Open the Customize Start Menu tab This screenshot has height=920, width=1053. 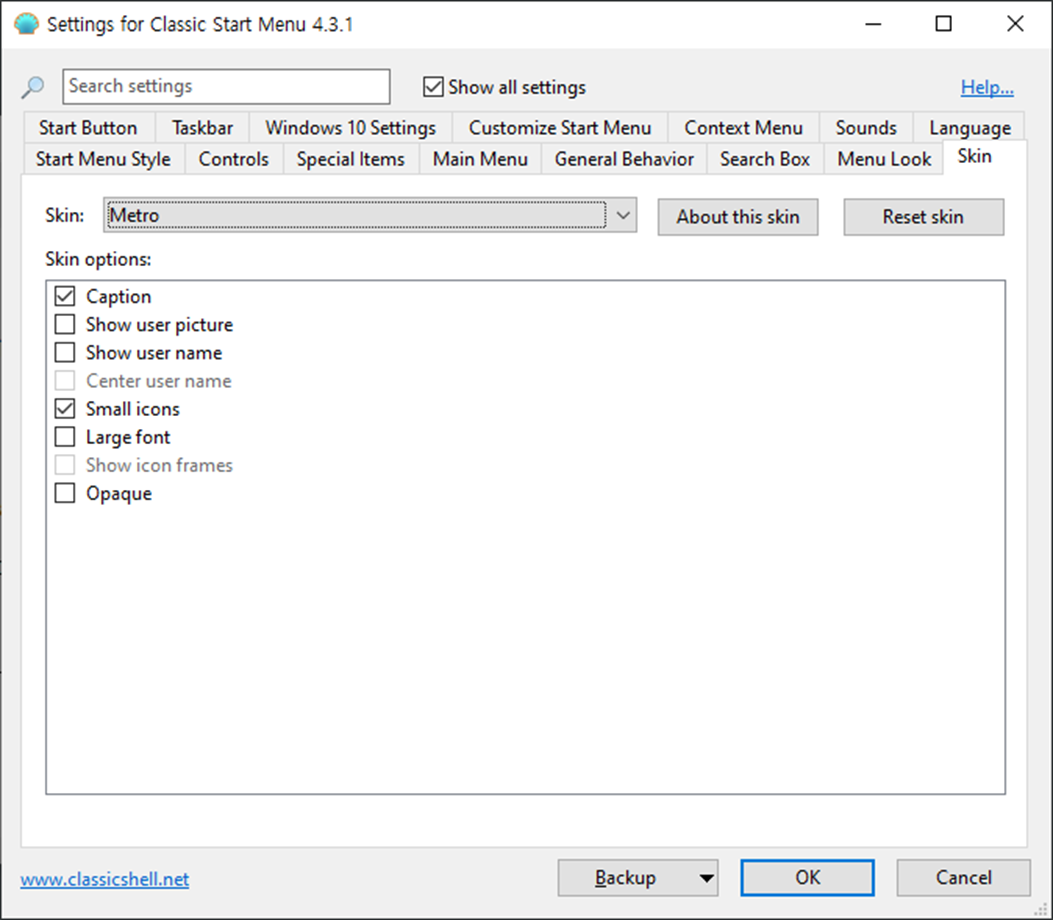pos(560,128)
